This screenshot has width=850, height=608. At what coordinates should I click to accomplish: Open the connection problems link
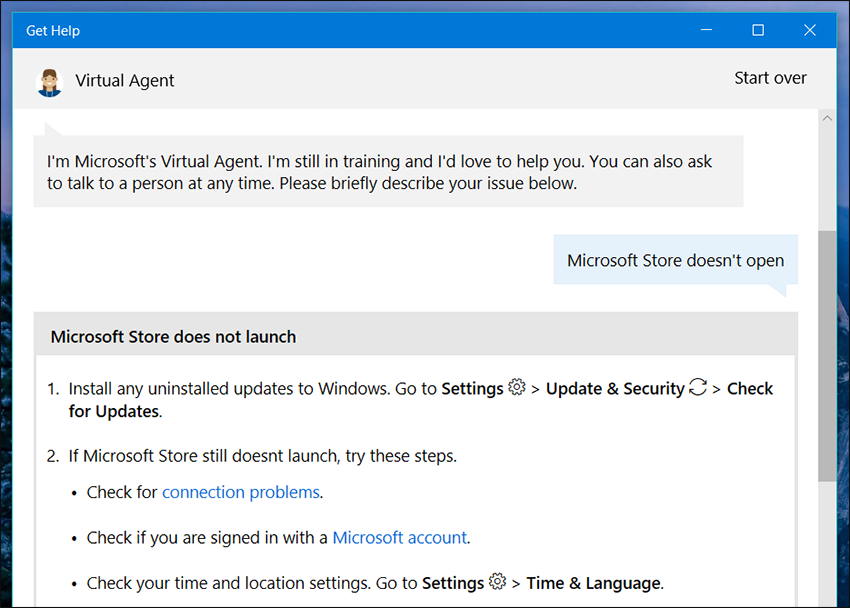coord(241,492)
